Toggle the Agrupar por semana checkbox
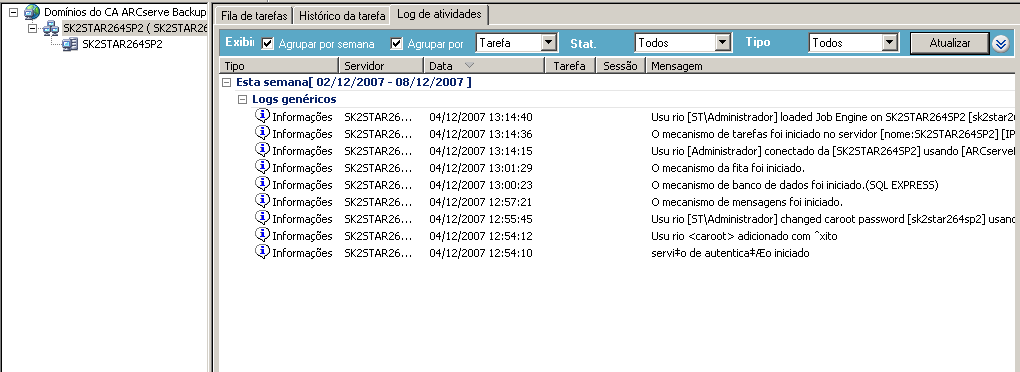 pos(267,44)
